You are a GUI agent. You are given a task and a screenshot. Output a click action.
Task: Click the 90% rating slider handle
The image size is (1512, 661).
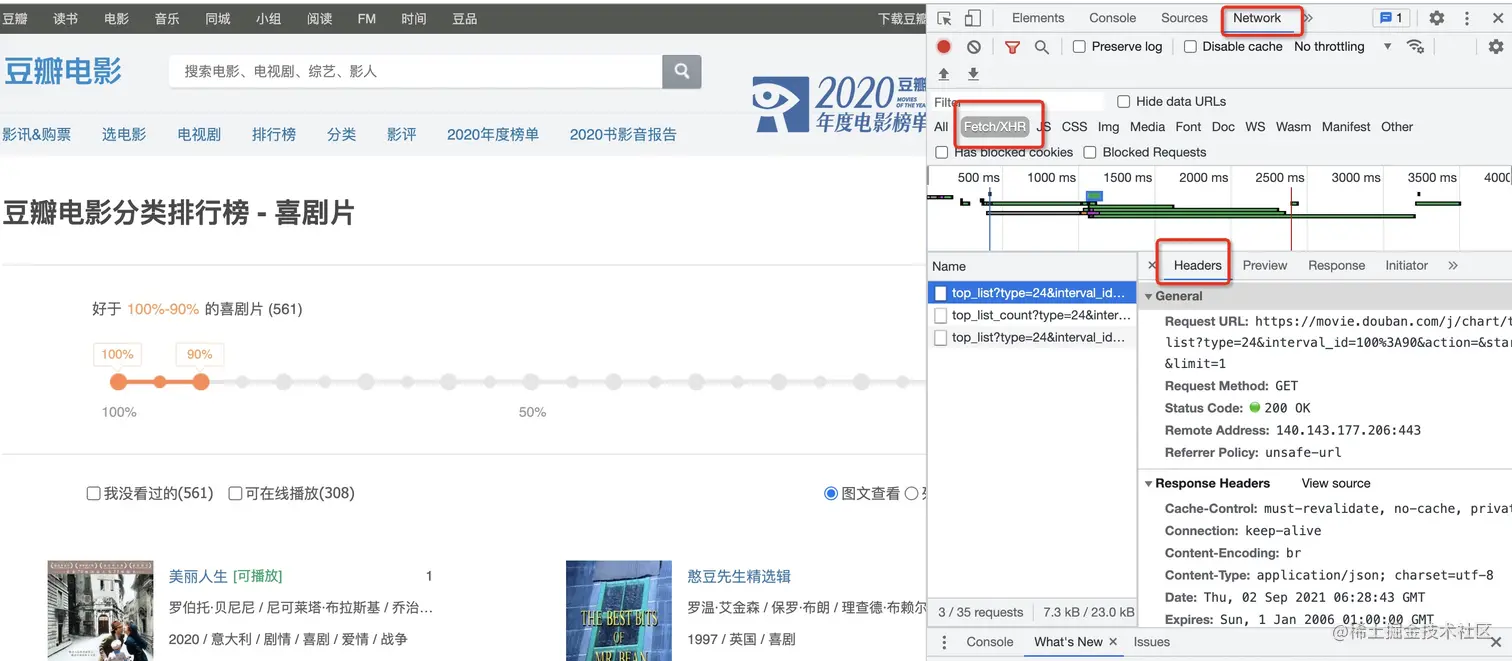coord(200,382)
